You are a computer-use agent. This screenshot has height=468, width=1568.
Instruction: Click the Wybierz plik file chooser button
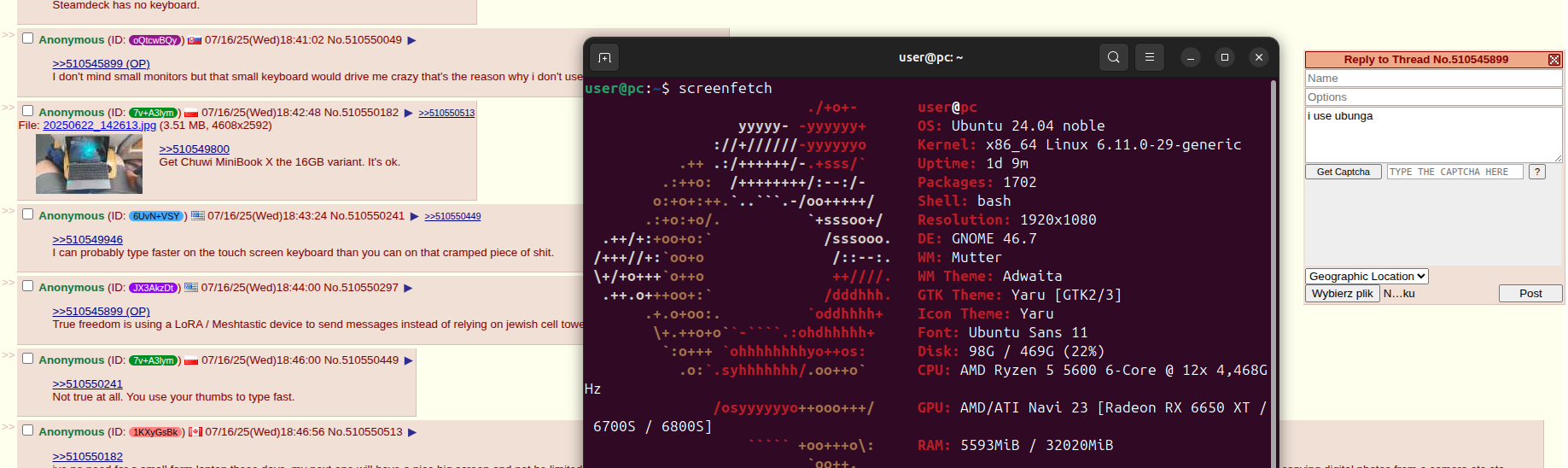pos(1342,293)
